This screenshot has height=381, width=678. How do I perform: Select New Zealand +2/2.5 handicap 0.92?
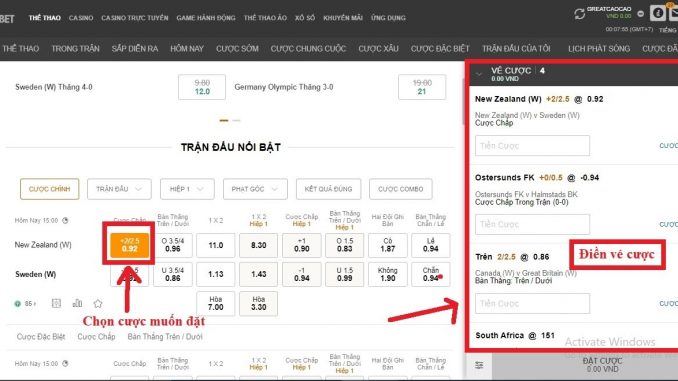[129, 245]
